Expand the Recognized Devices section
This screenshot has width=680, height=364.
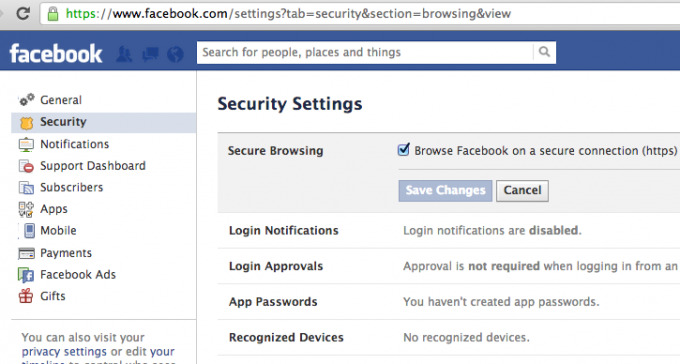pyautogui.click(x=449, y=337)
